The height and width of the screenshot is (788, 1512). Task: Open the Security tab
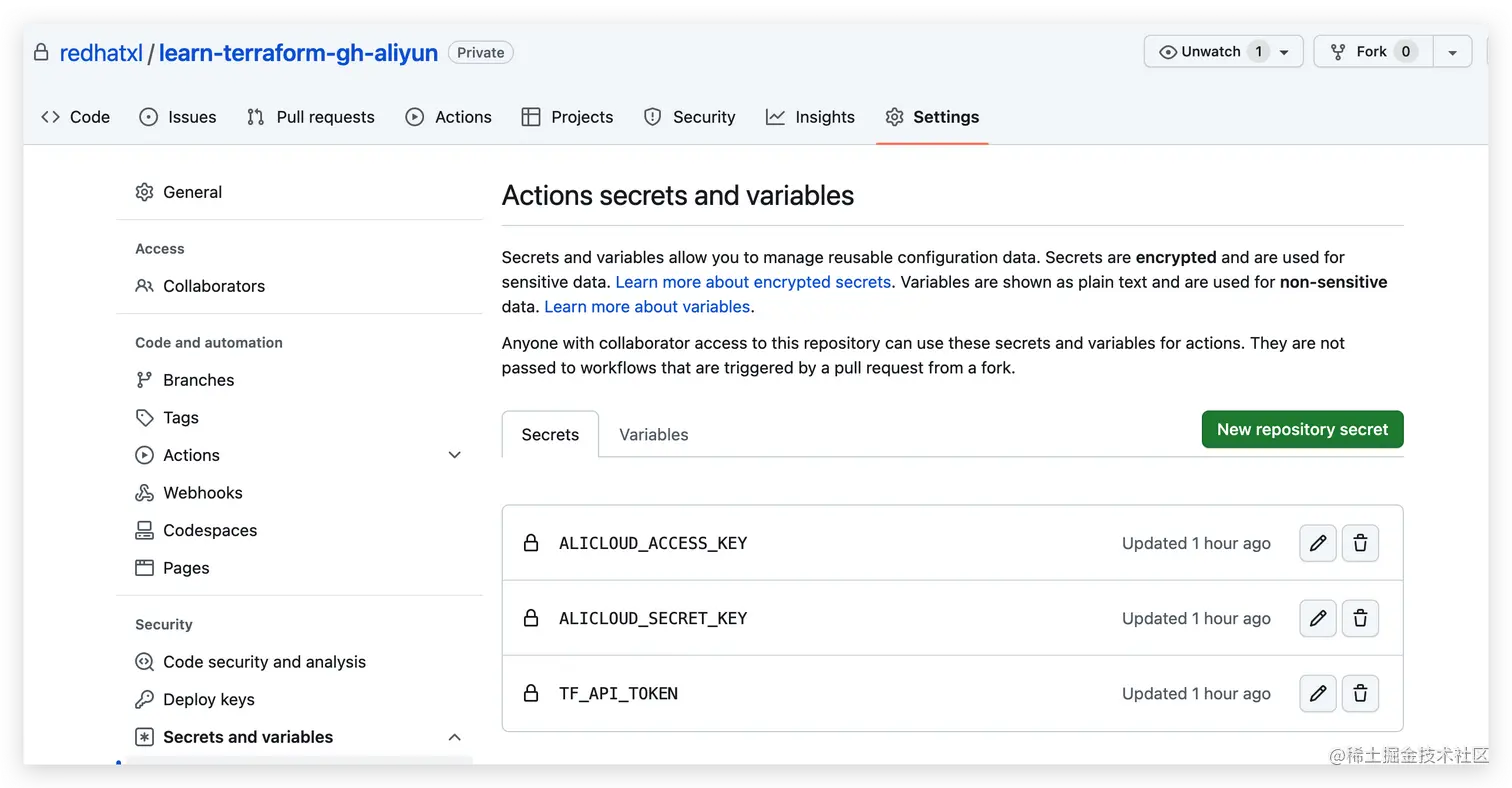[x=689, y=117]
